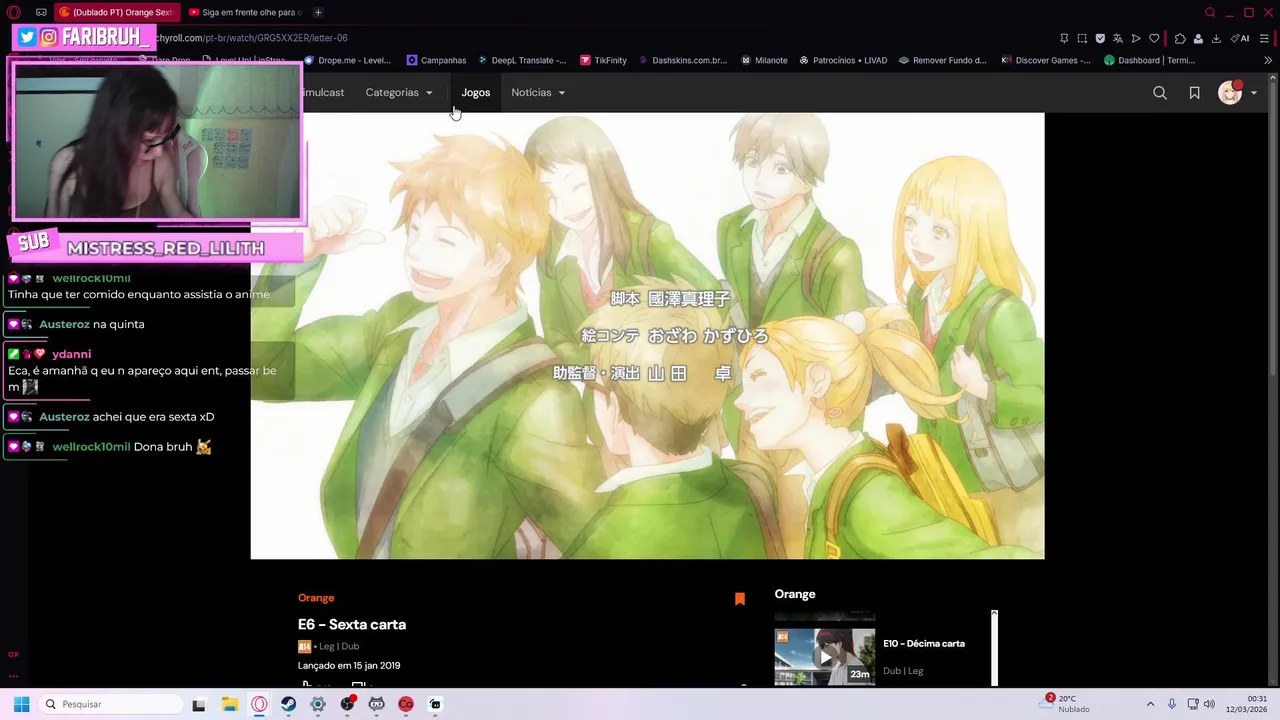Open the Crunchyroll search icon
1280x720 pixels.
click(x=1160, y=93)
